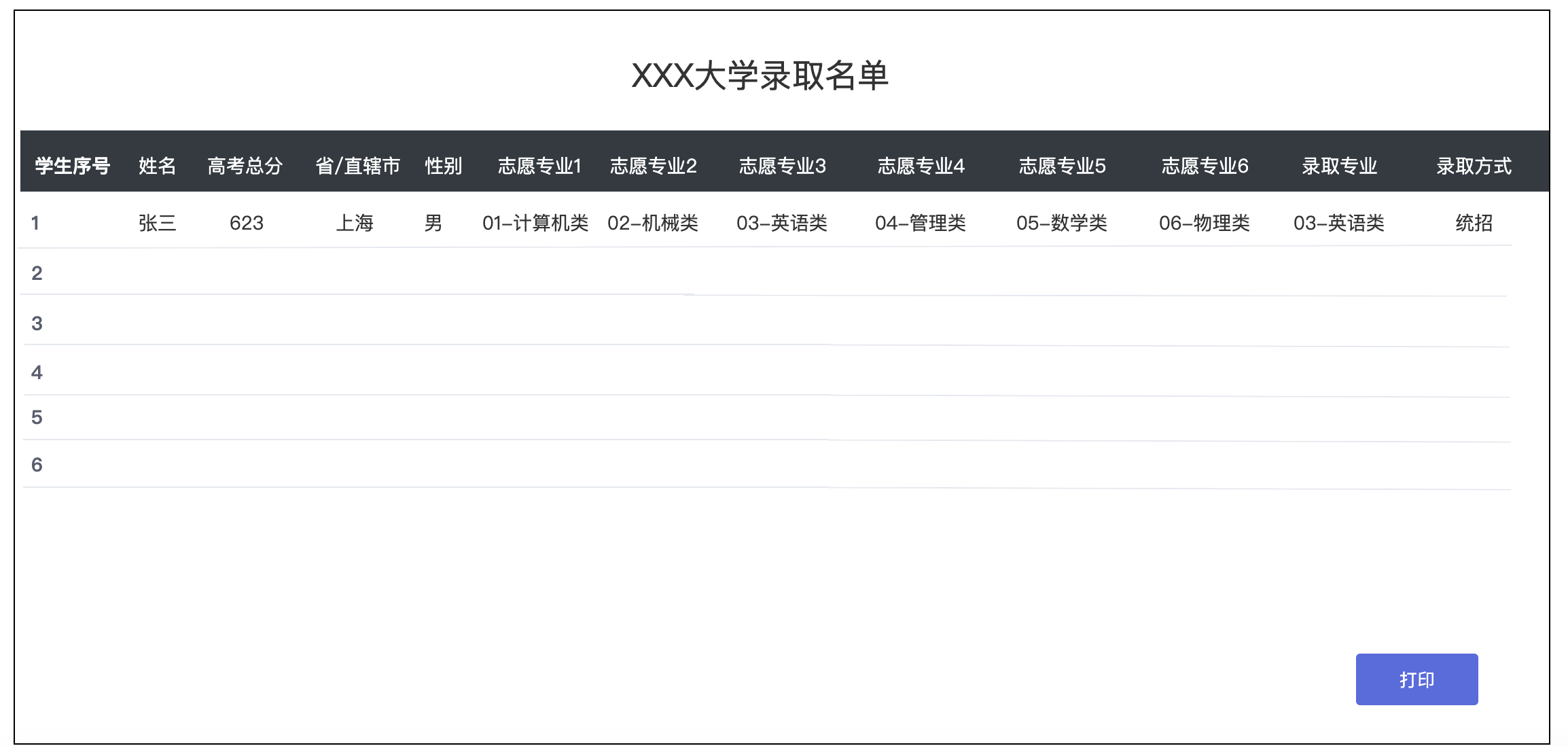The width and height of the screenshot is (1568, 746).
Task: Click the 省/直辖市 column header
Action: click(358, 166)
